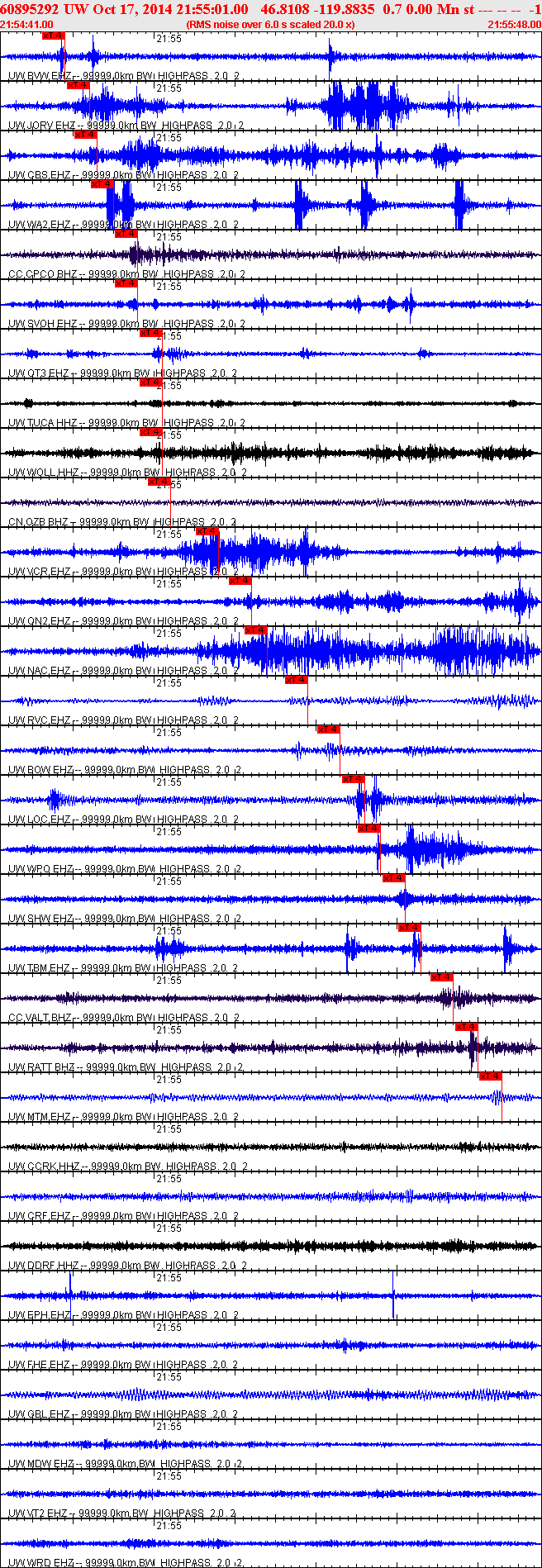This screenshot has width=542, height=1568.
Task: Click the red pick marker on the TBM trace
Action: tap(410, 928)
